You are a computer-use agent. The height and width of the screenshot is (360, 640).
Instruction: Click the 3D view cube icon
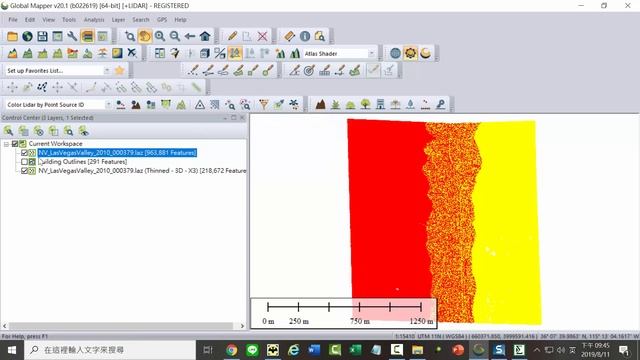click(205, 53)
